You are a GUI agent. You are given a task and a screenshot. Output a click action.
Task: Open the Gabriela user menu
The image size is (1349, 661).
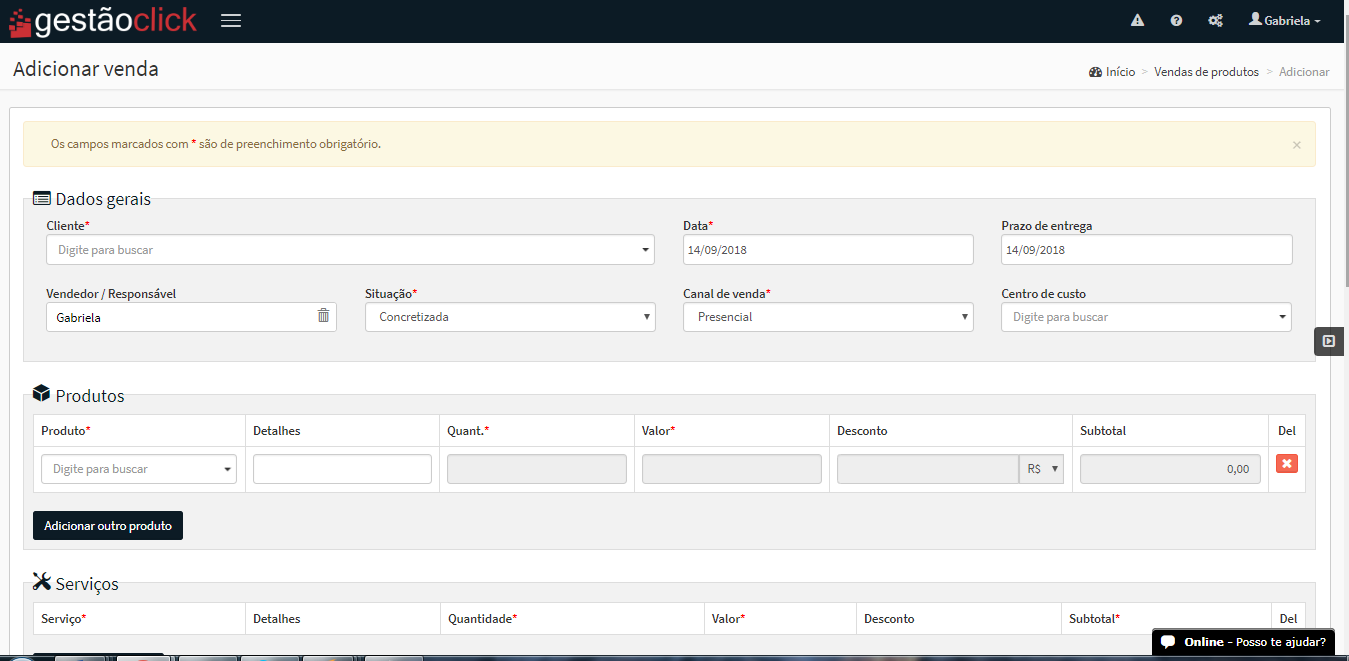[1285, 20]
